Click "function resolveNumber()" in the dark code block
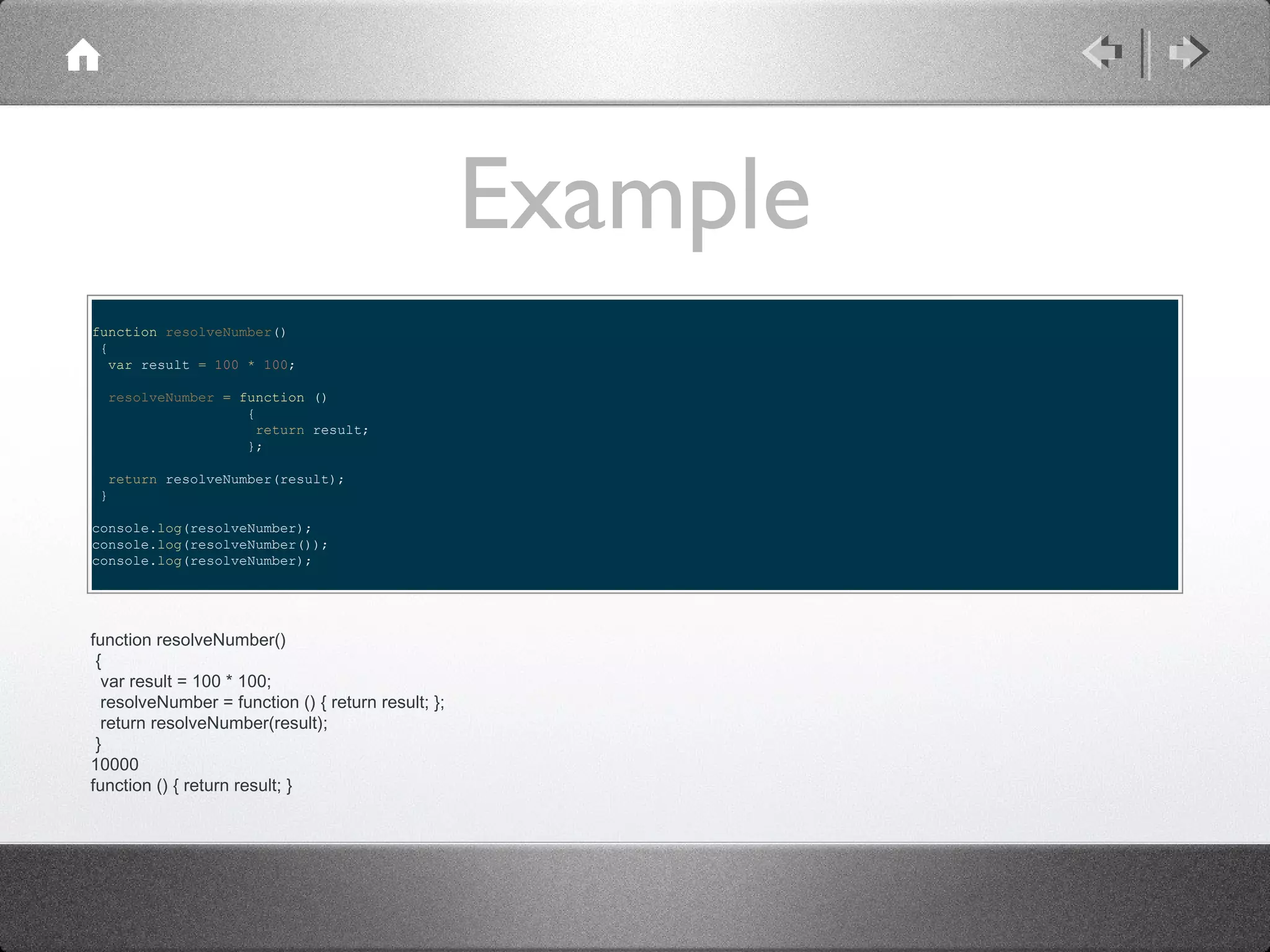The image size is (1270, 952). 189,332
